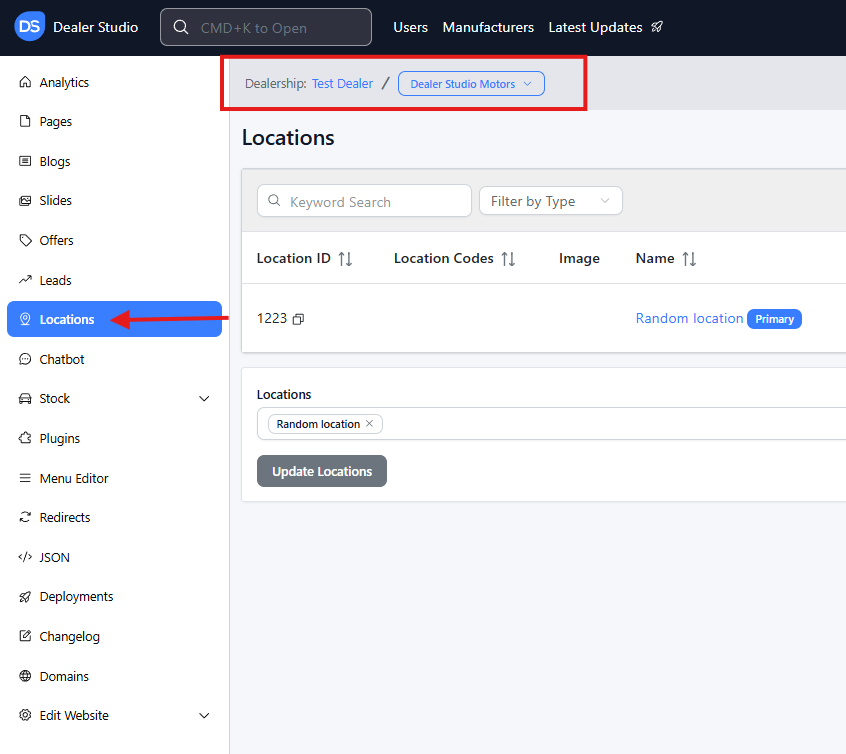Click the CMD+K to Open search box

tap(266, 27)
